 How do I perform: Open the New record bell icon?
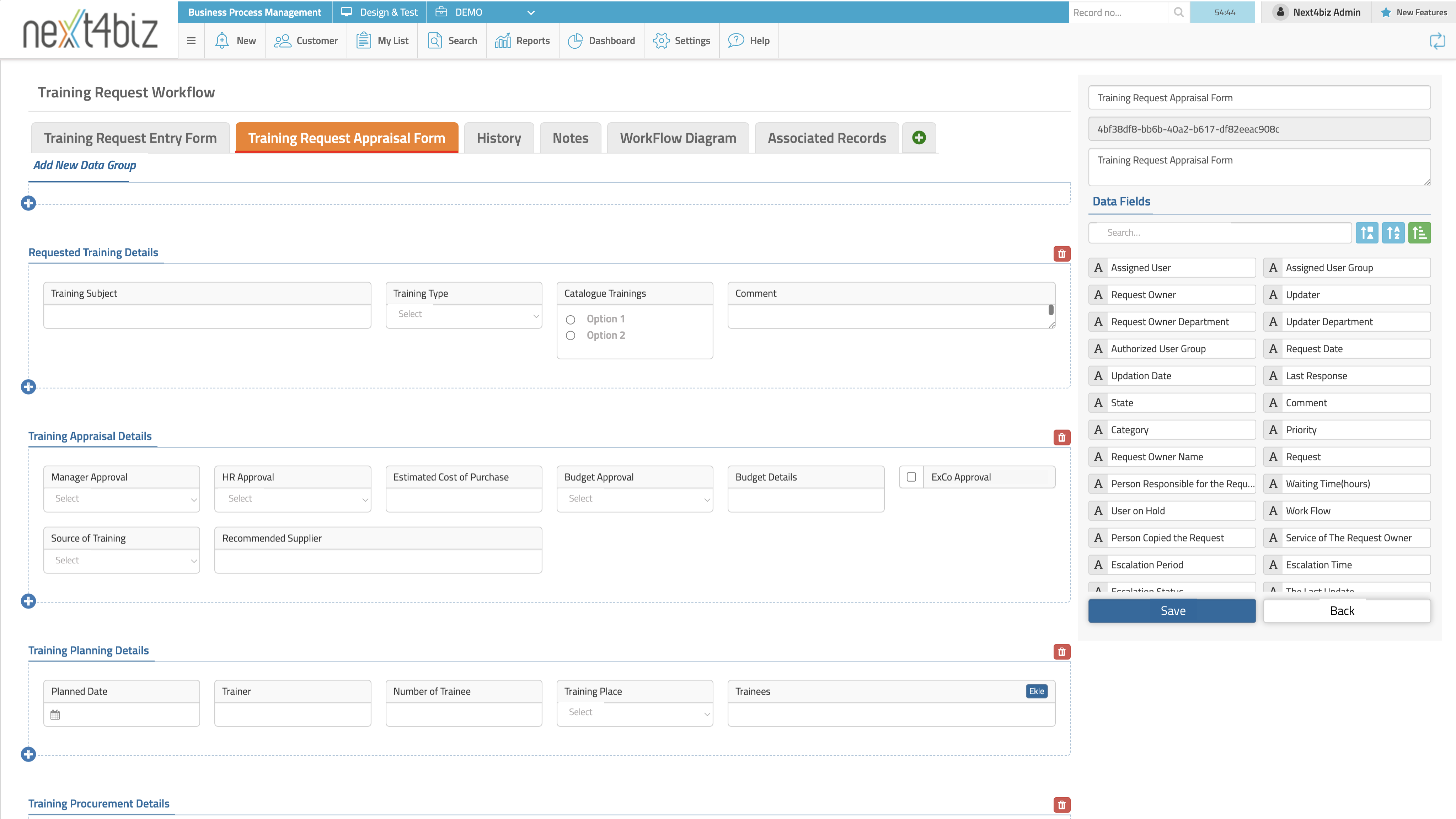click(221, 40)
